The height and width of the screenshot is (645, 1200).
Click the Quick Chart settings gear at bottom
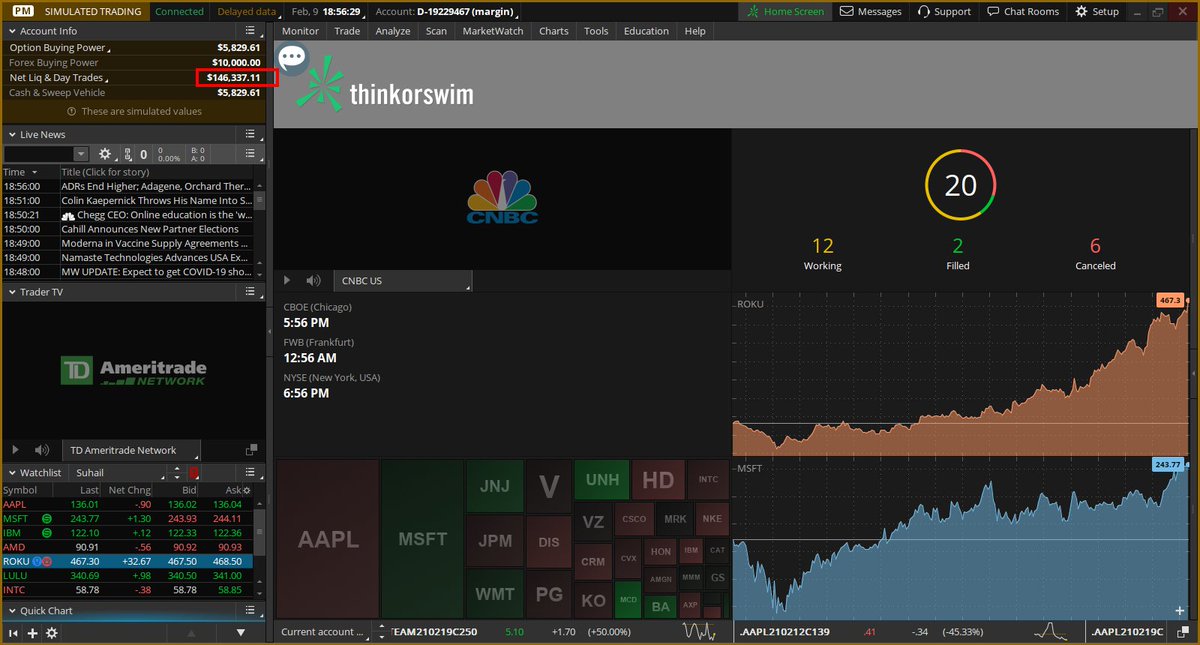point(52,633)
